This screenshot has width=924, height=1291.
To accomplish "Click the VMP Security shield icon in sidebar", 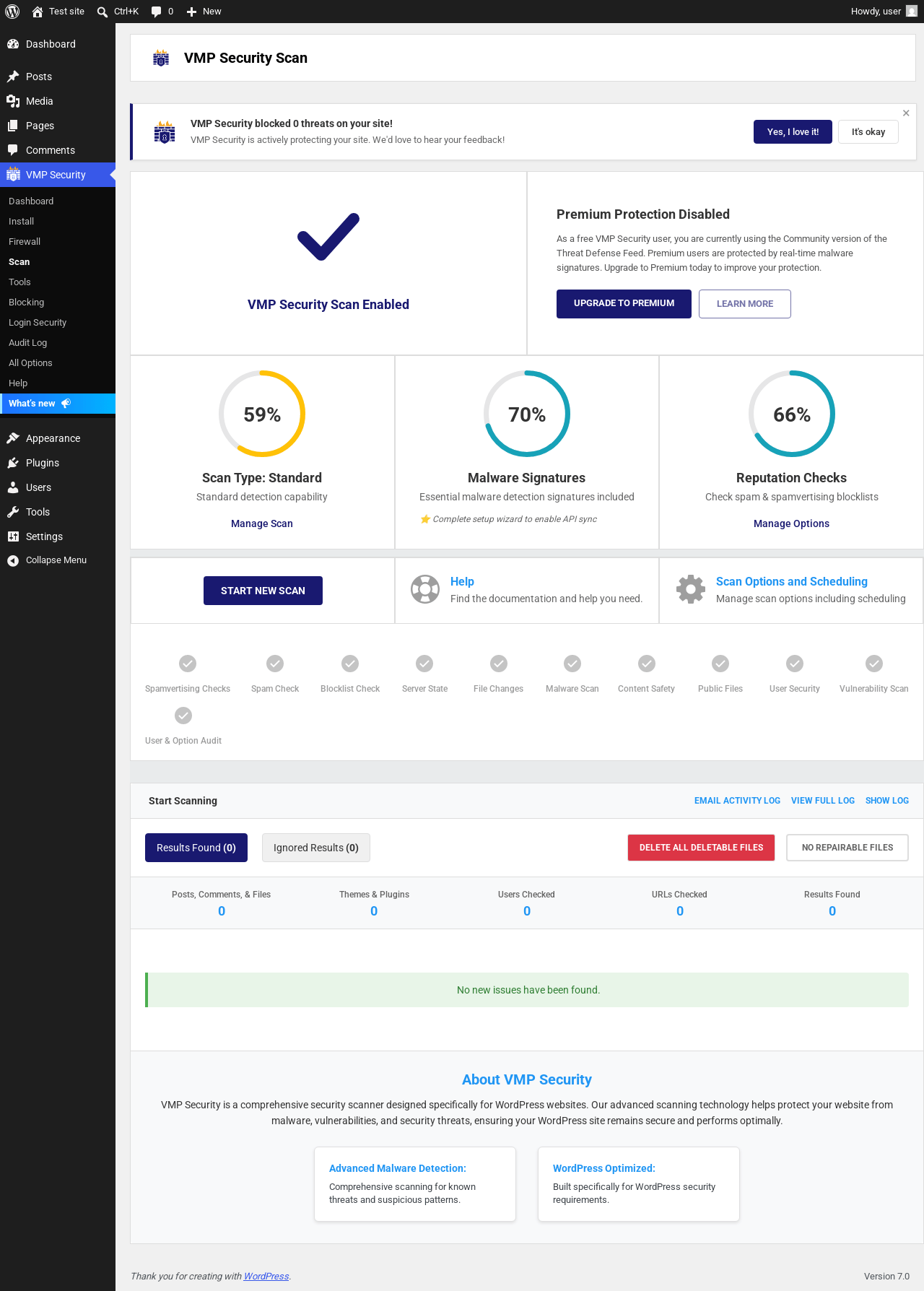I will point(13,175).
